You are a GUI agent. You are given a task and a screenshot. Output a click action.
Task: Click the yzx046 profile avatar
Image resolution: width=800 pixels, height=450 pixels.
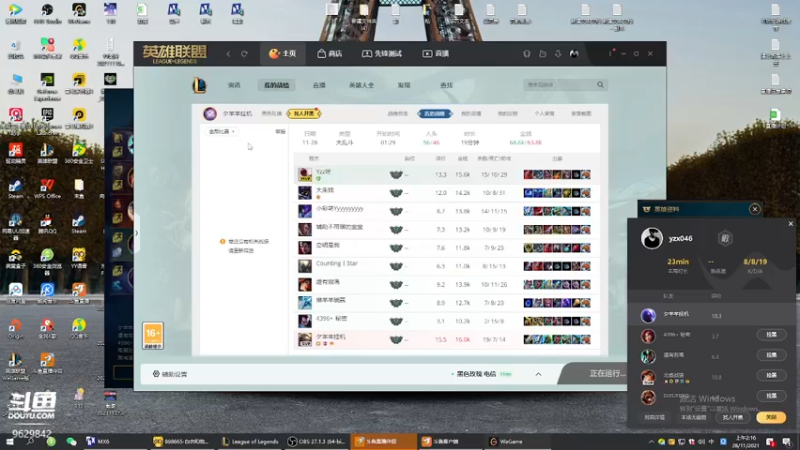[x=652, y=238]
